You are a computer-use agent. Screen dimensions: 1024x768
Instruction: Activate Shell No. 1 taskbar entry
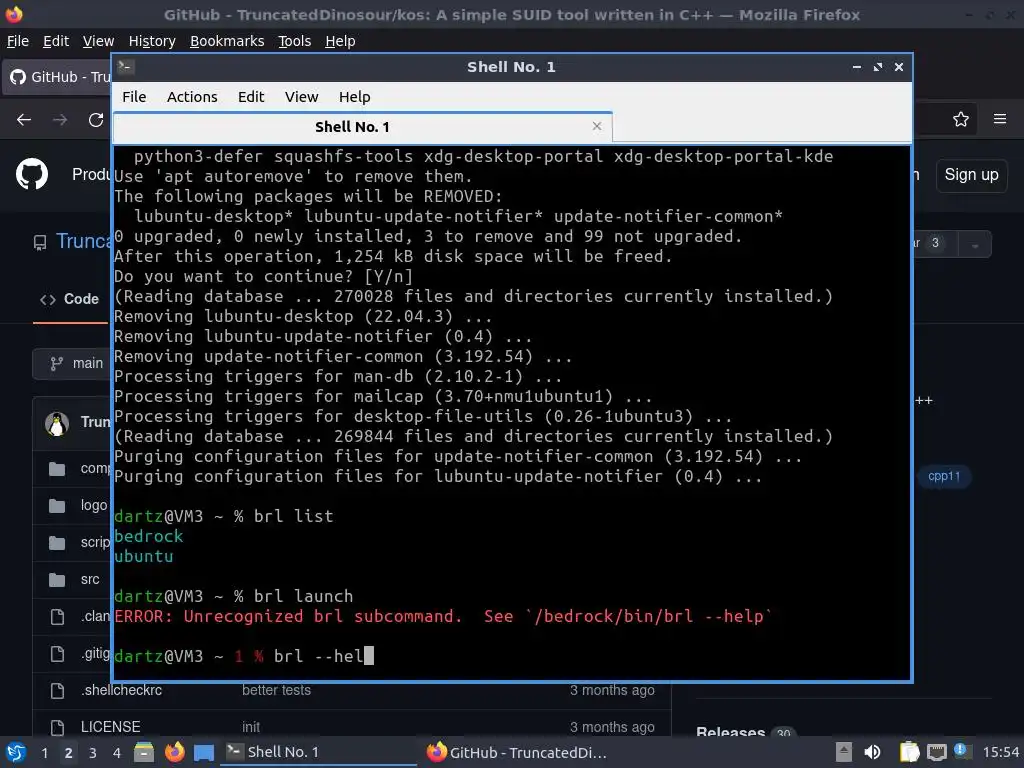coord(319,752)
